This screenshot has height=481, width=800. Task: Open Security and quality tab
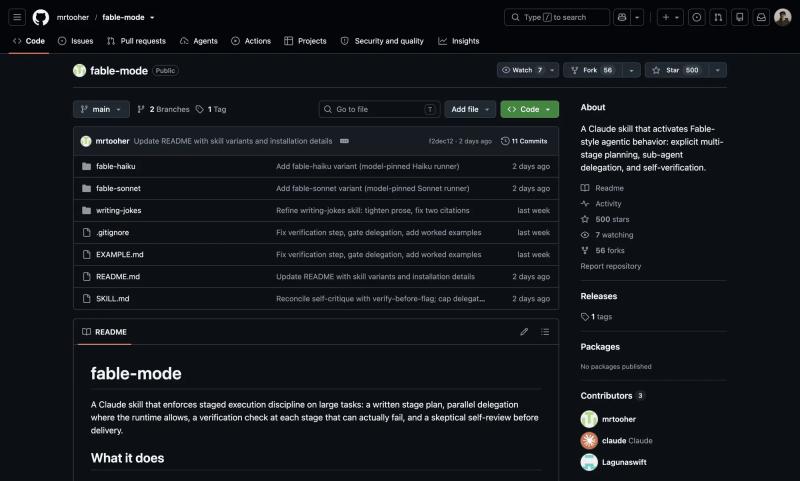(382, 41)
